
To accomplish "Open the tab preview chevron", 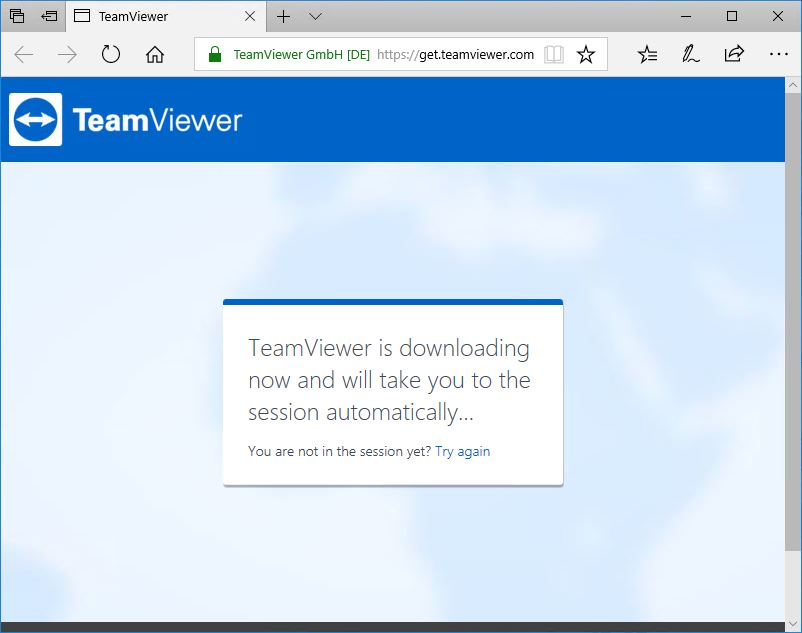I will 315,16.
